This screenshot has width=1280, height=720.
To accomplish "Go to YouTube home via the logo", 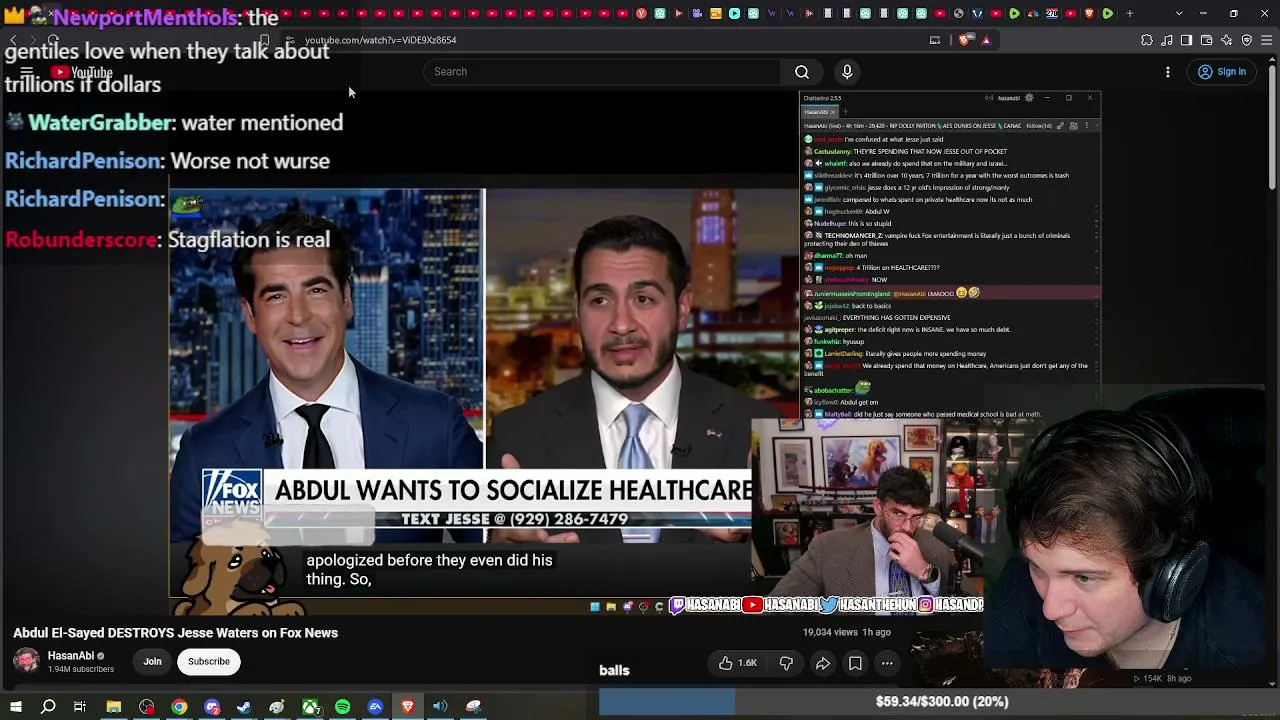I will click(x=82, y=72).
